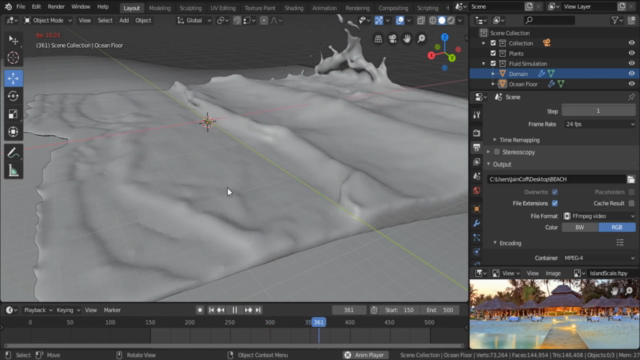The height and width of the screenshot is (360, 640).
Task: Open the Physics properties tab
Action: pyautogui.click(x=476, y=252)
